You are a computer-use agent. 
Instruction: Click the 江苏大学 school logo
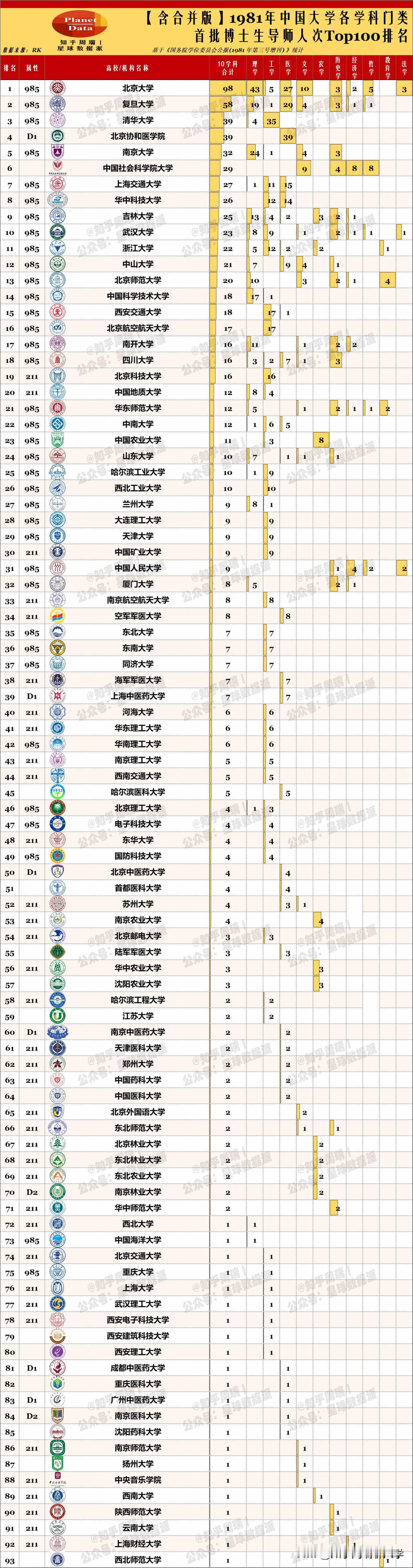point(57,1016)
